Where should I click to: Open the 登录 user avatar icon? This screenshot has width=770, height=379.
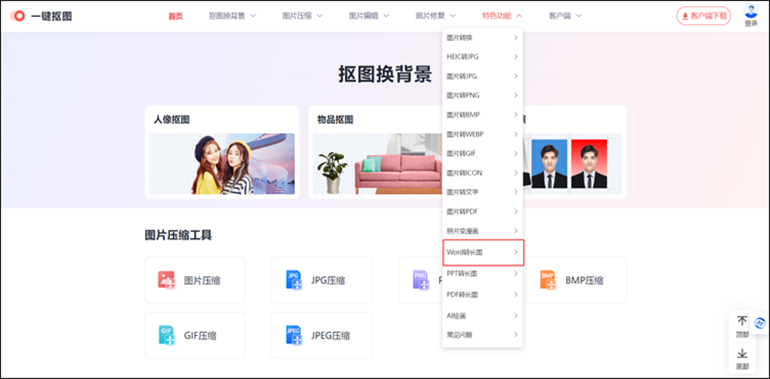pyautogui.click(x=751, y=11)
